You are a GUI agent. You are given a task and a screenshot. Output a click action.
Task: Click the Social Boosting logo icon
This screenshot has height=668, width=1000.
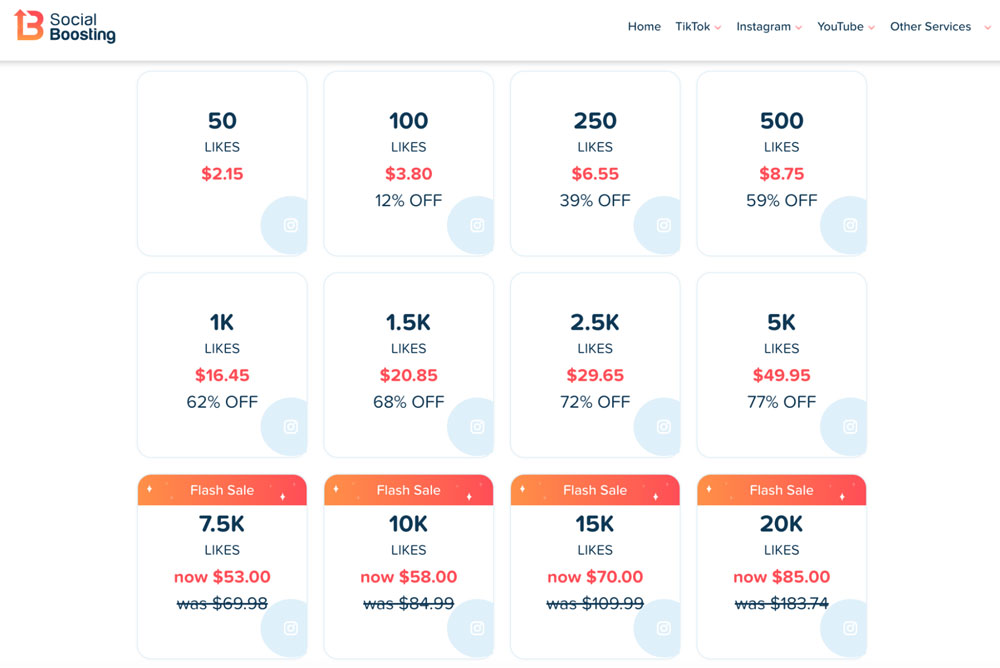point(26,26)
